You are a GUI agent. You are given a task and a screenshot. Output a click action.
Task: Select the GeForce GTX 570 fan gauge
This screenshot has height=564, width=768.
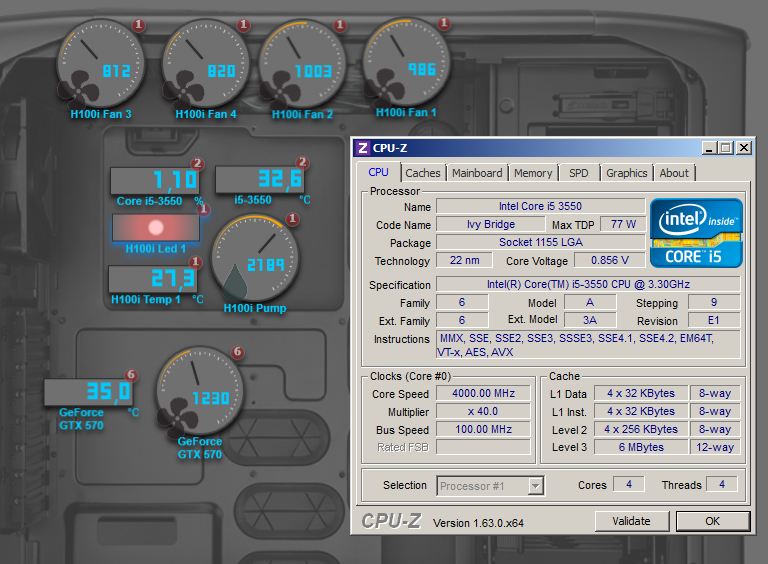(200, 390)
